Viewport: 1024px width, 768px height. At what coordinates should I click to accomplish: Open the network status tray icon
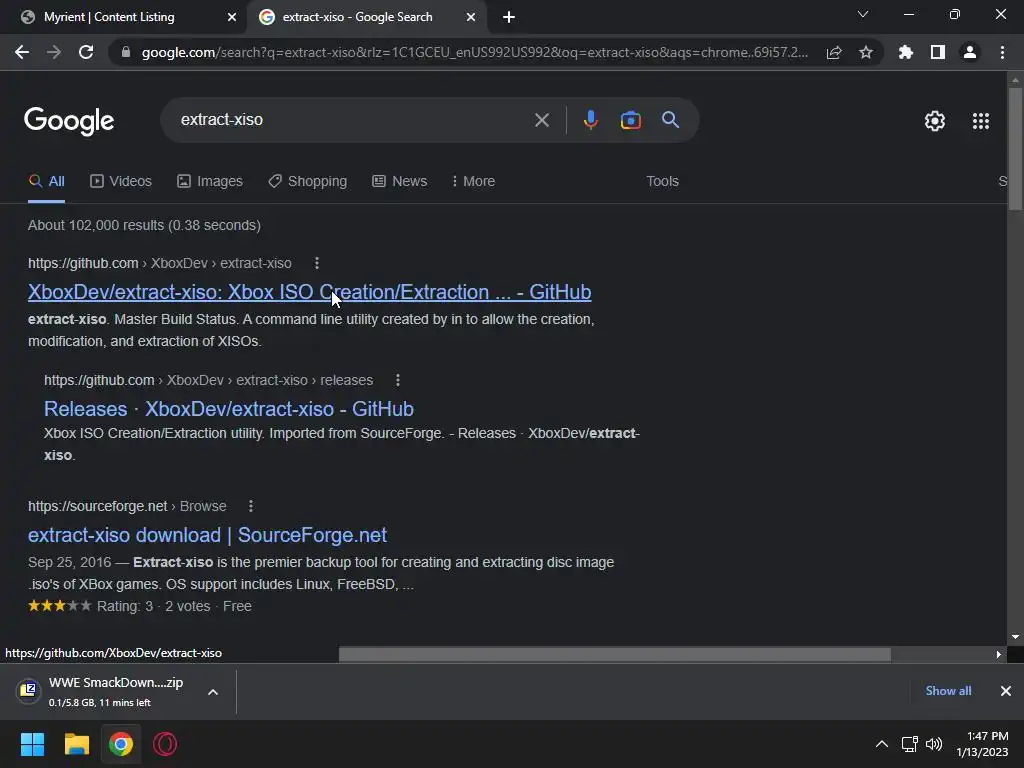coord(909,744)
